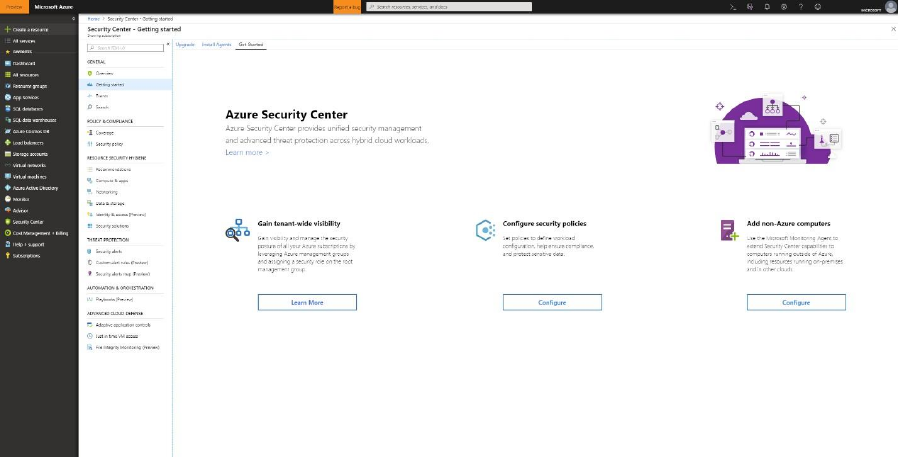Close the Security Center blade
The height and width of the screenshot is (457, 898).
(893, 29)
